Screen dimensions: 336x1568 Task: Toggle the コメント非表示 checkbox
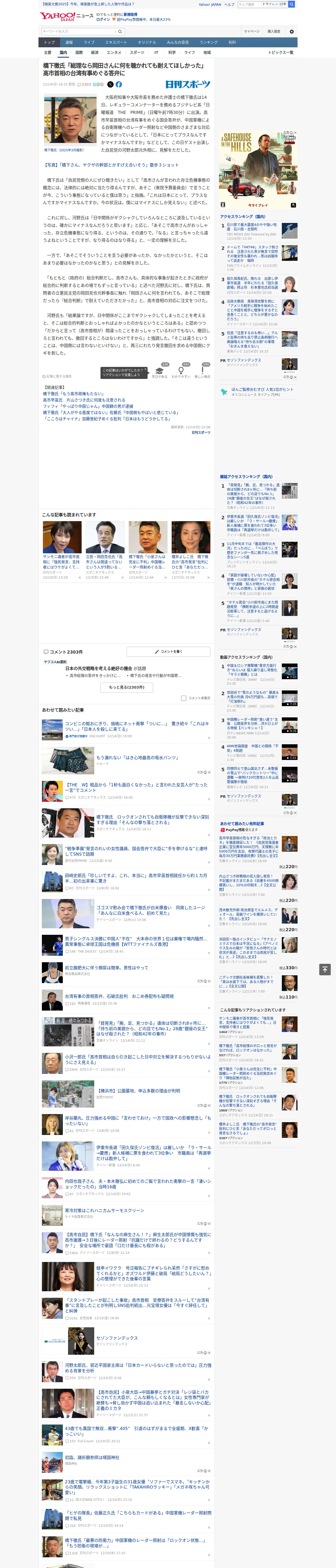183,698
